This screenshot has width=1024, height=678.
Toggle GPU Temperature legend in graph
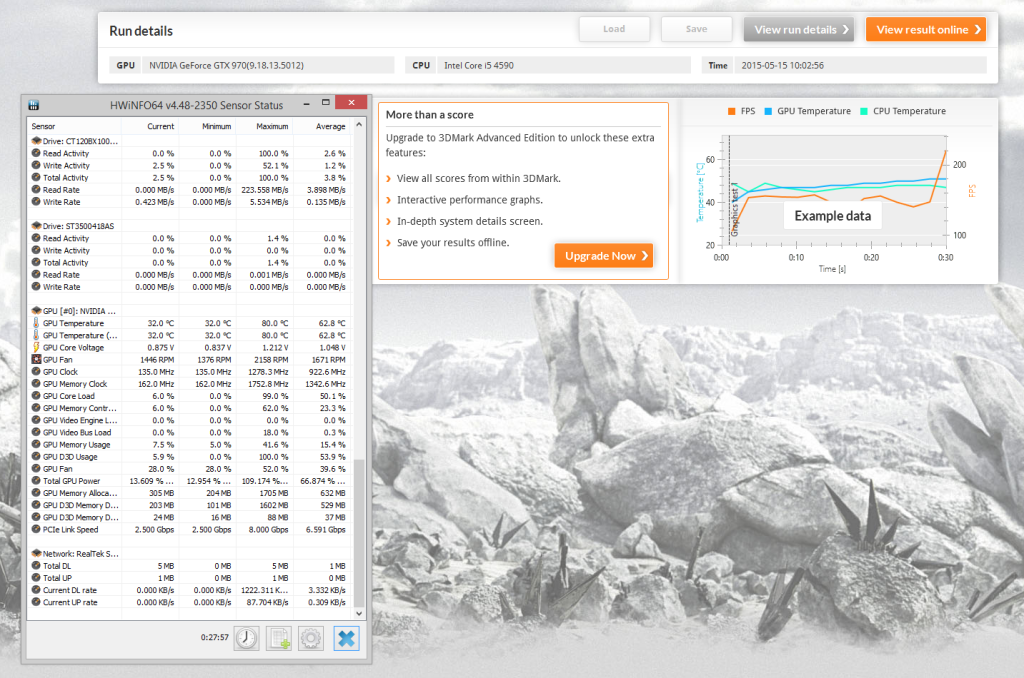(808, 111)
